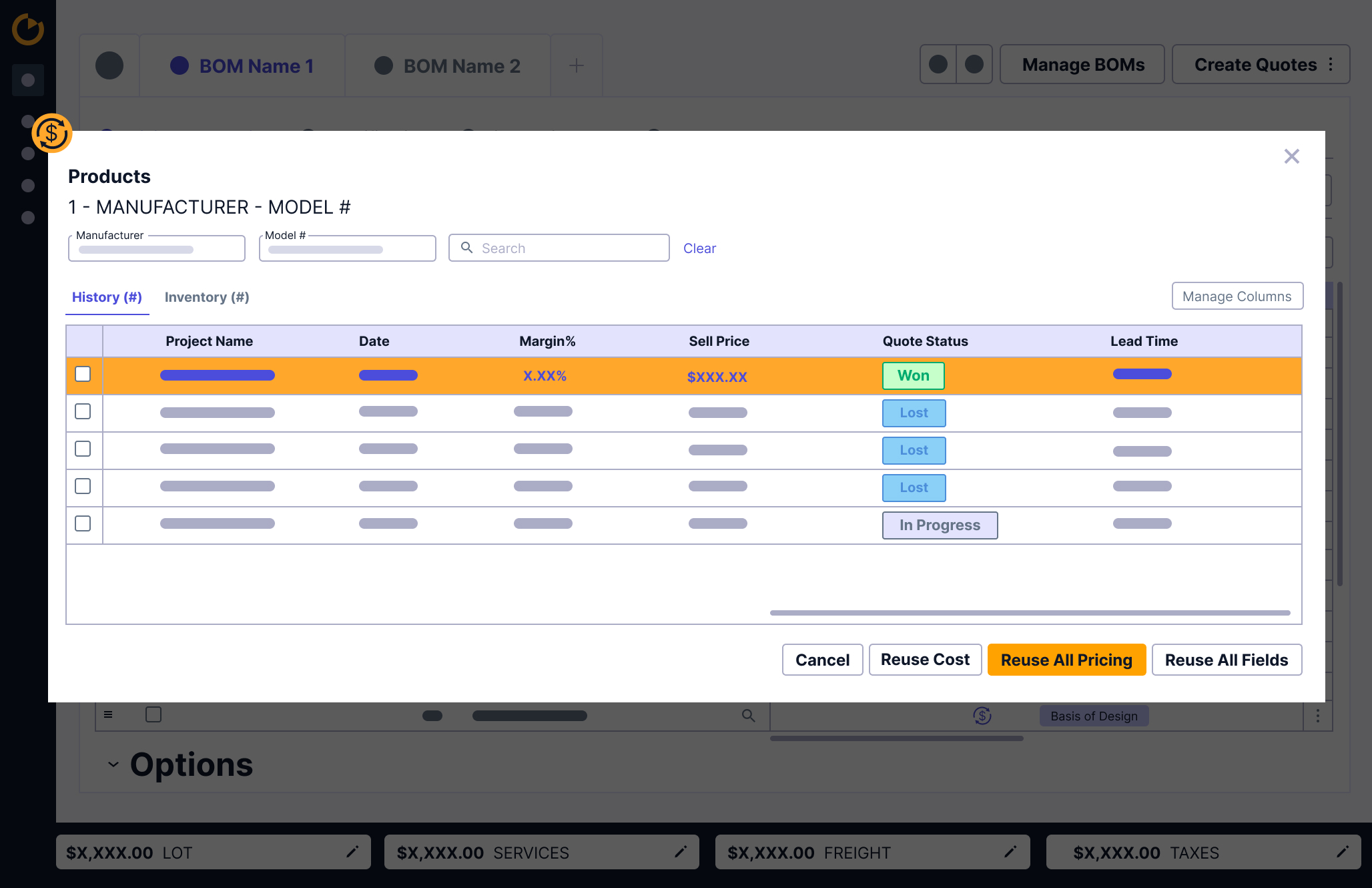Screen dimensions: 1372x888
Task: Edit the SERVICES total with pencil
Action: click(681, 851)
